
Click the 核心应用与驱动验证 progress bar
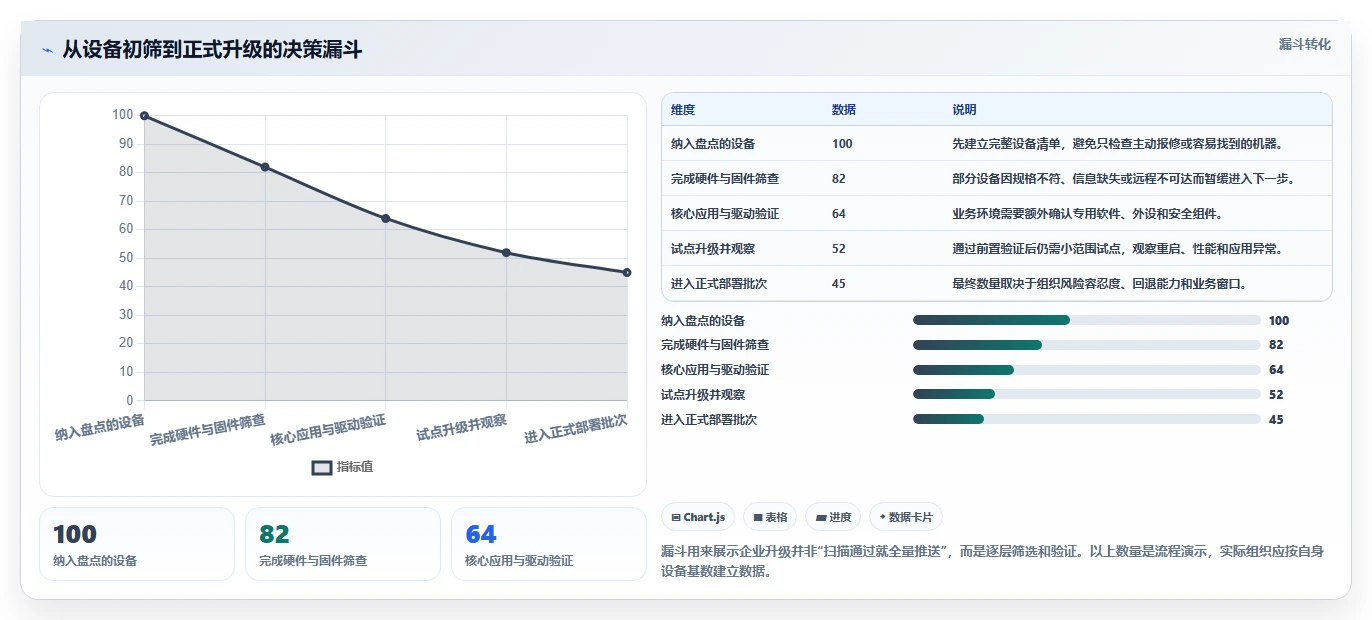[x=1086, y=370]
